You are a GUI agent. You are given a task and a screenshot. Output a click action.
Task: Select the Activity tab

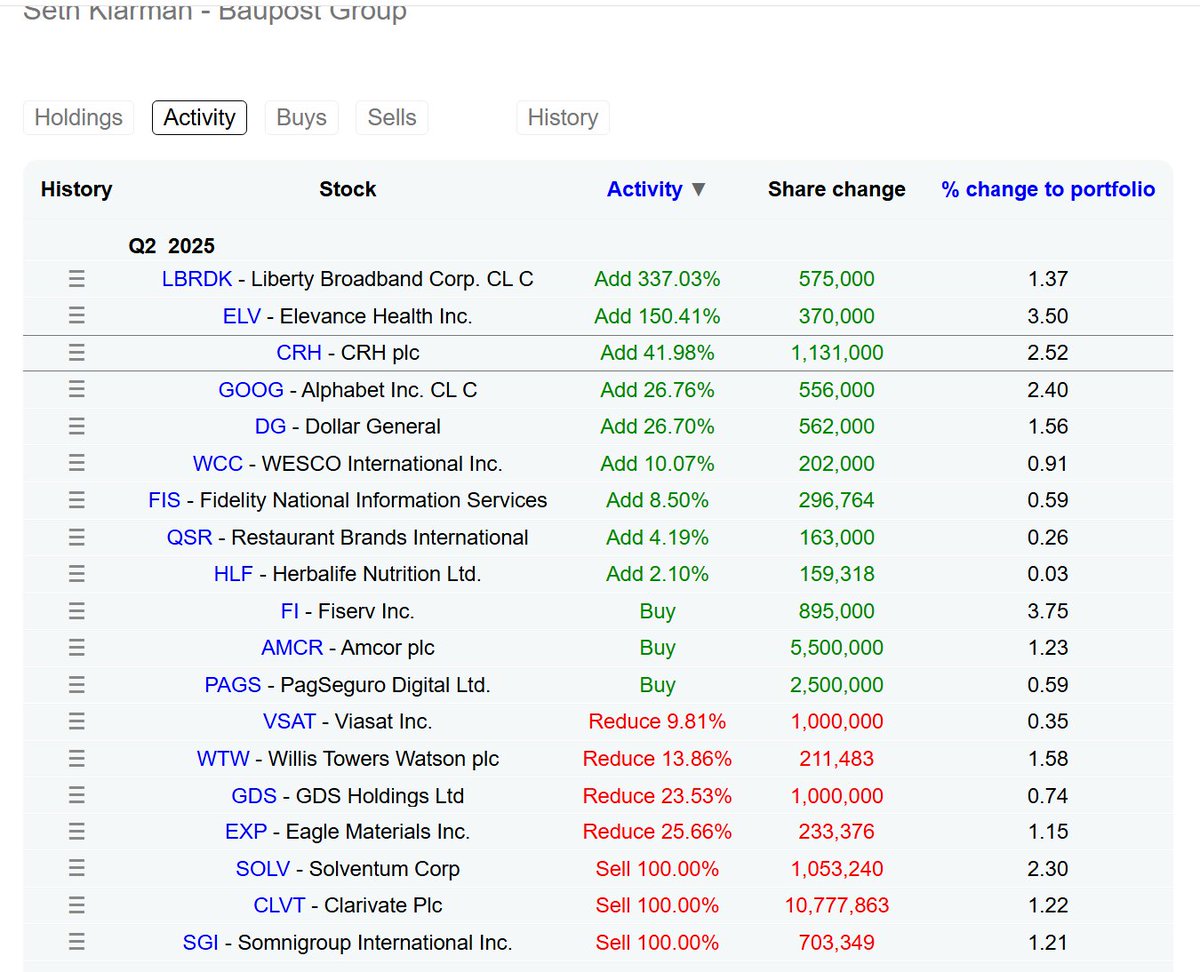point(199,118)
